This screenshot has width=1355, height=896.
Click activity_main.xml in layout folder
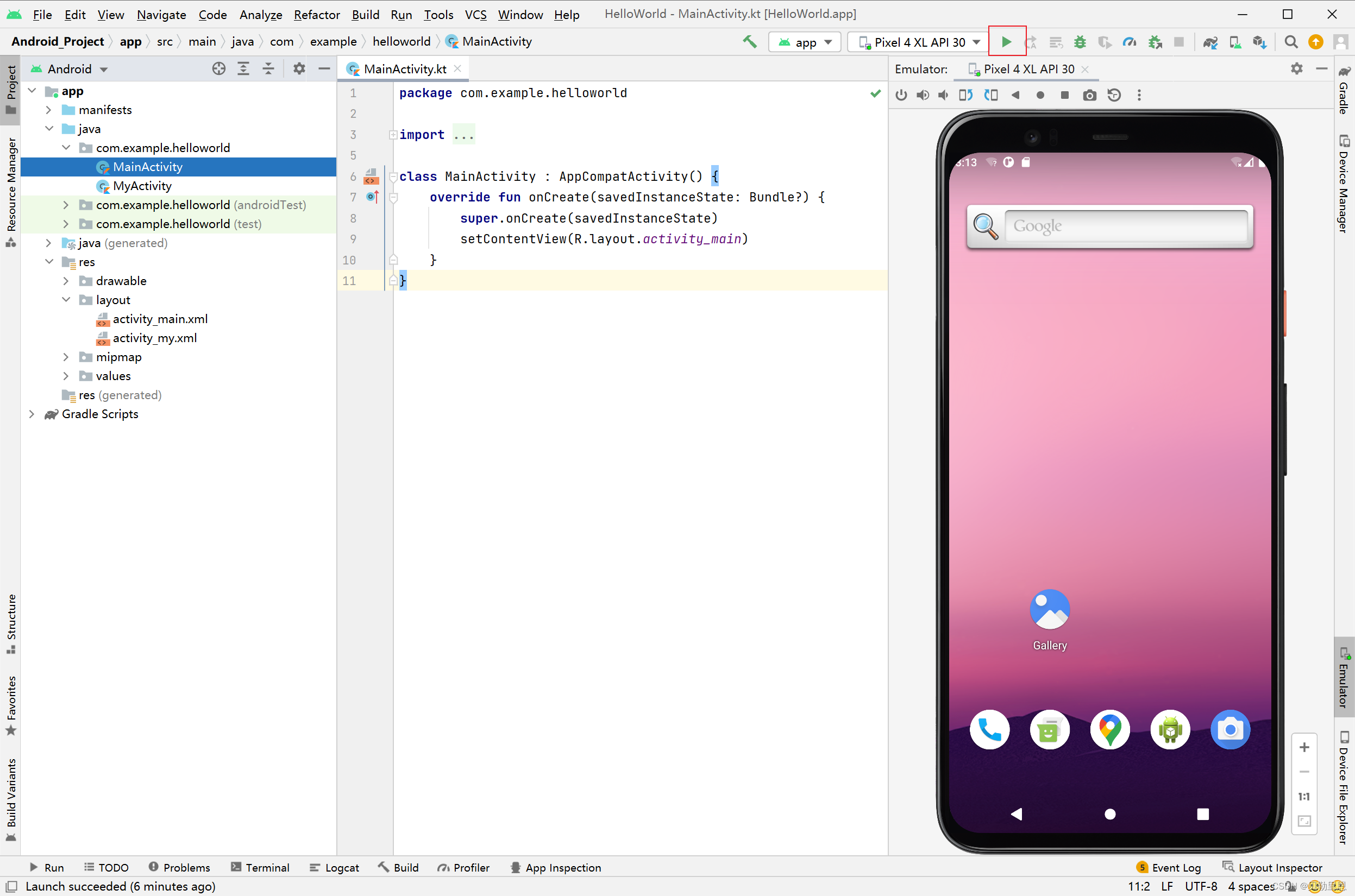(x=159, y=318)
